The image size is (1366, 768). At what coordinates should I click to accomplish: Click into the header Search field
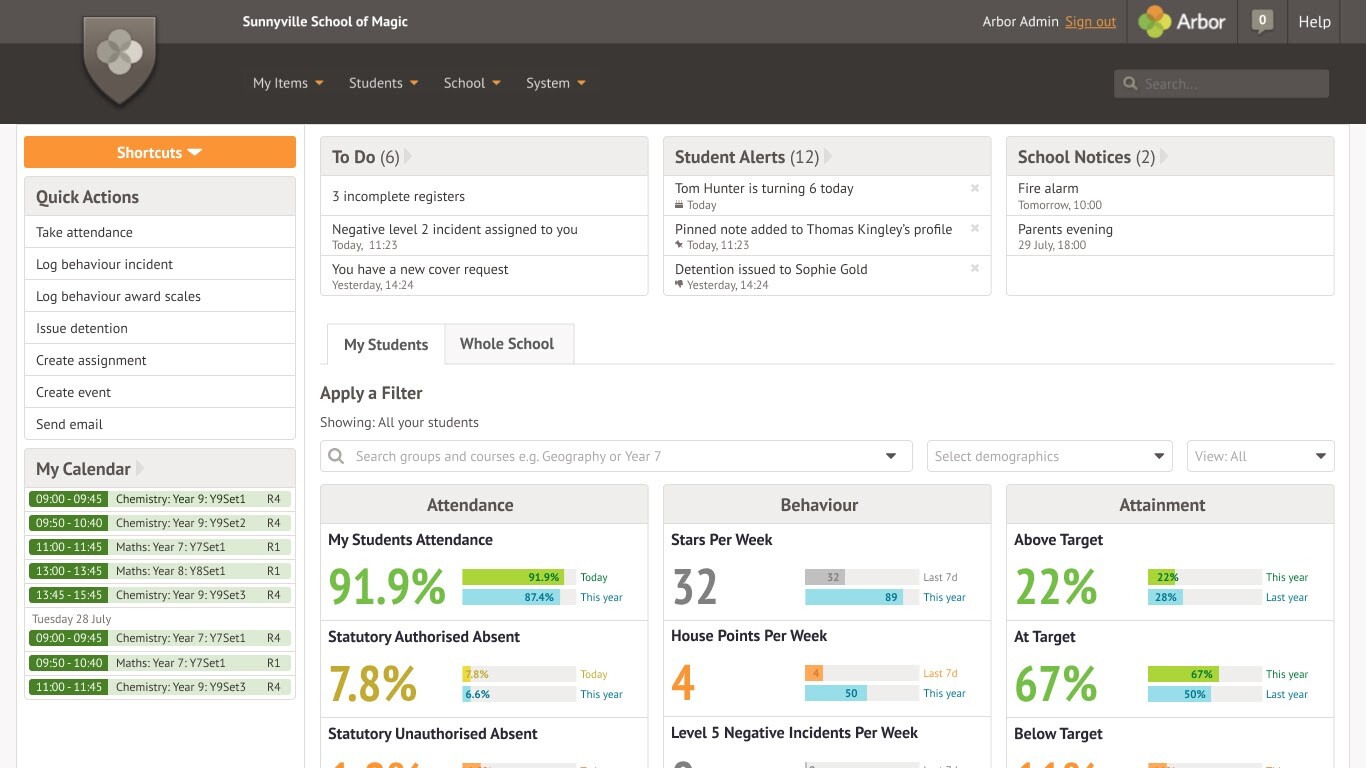coord(1221,84)
